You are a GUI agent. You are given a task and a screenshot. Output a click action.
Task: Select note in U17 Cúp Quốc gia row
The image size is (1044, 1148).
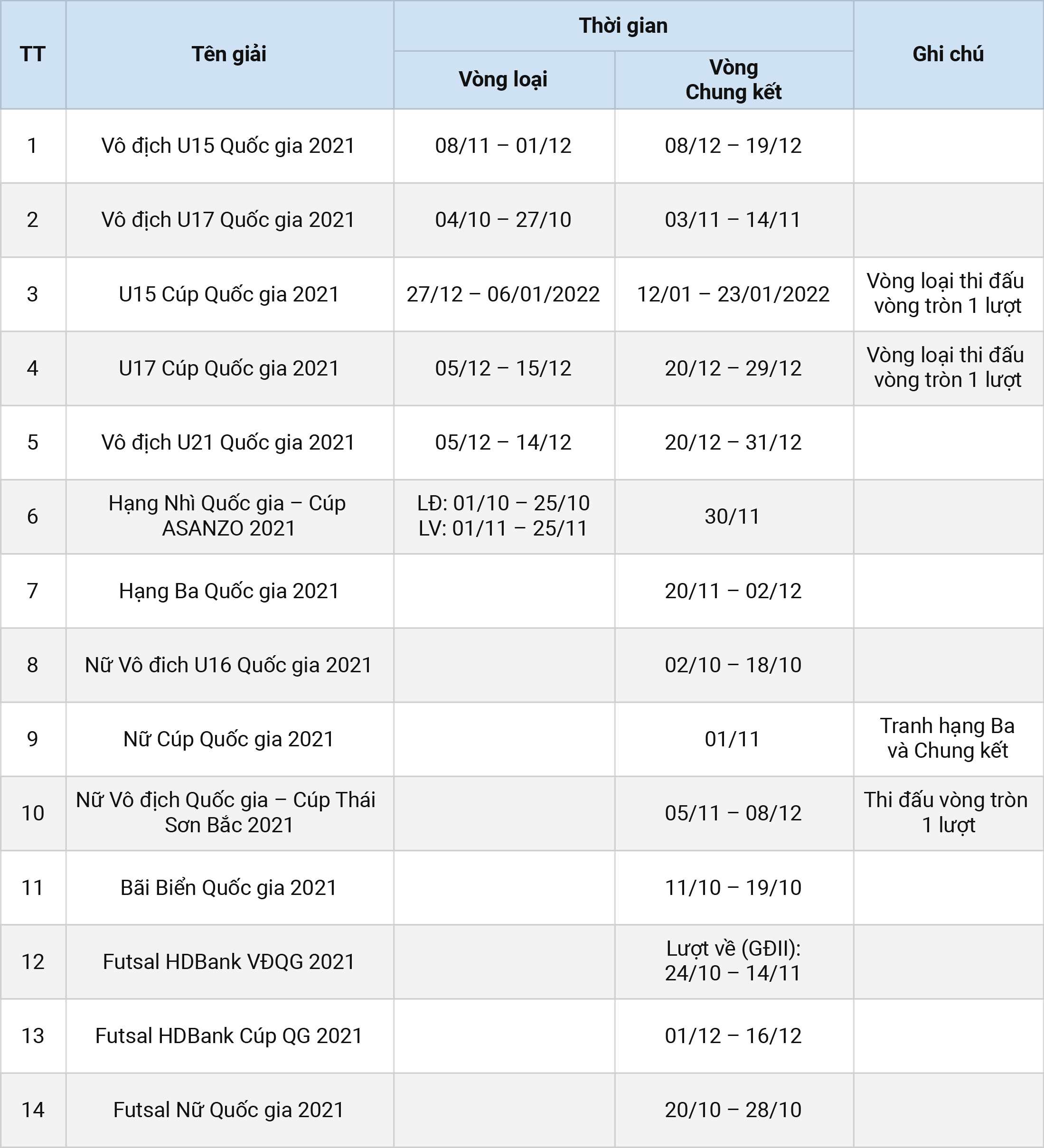948,368
